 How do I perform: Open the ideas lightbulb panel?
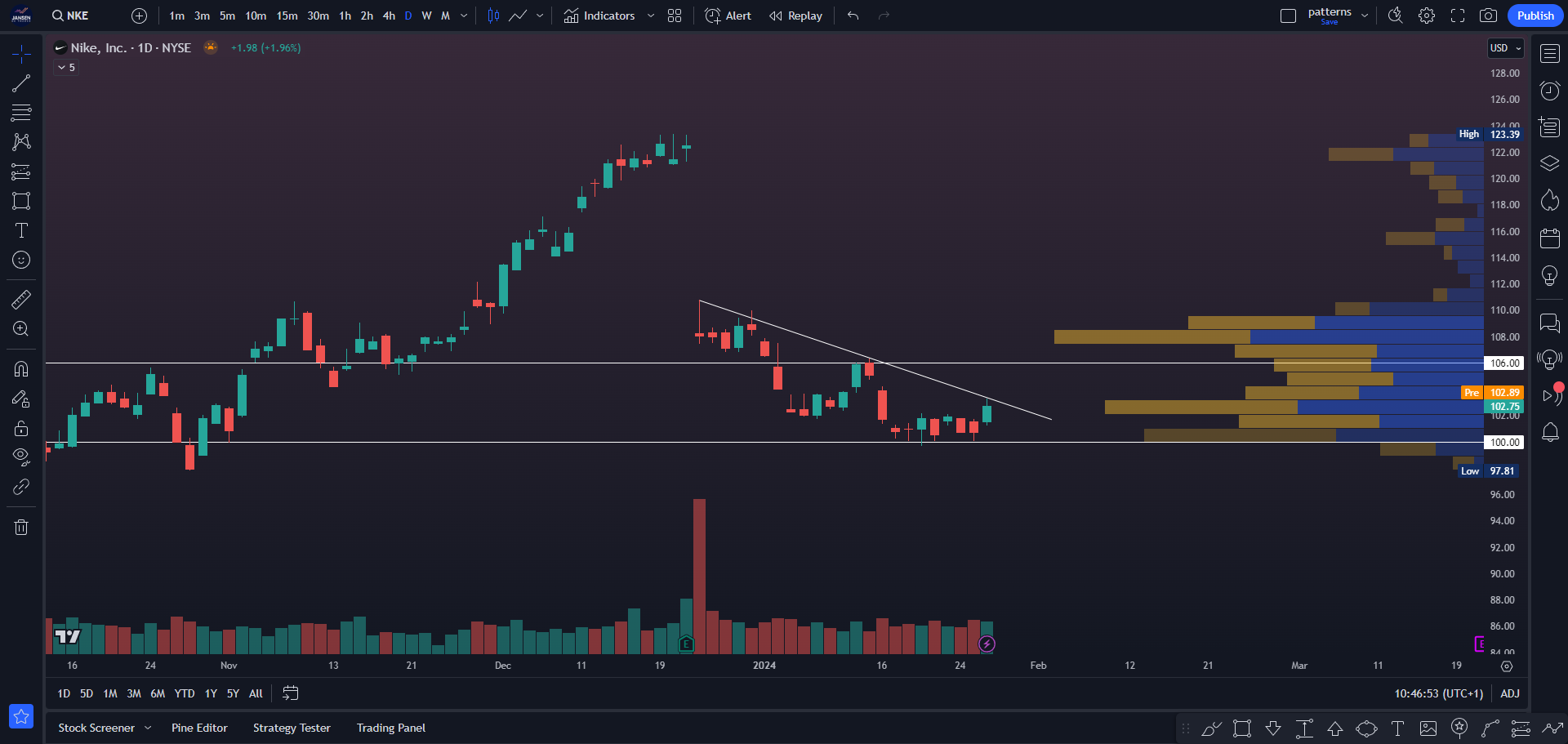pyautogui.click(x=1550, y=275)
